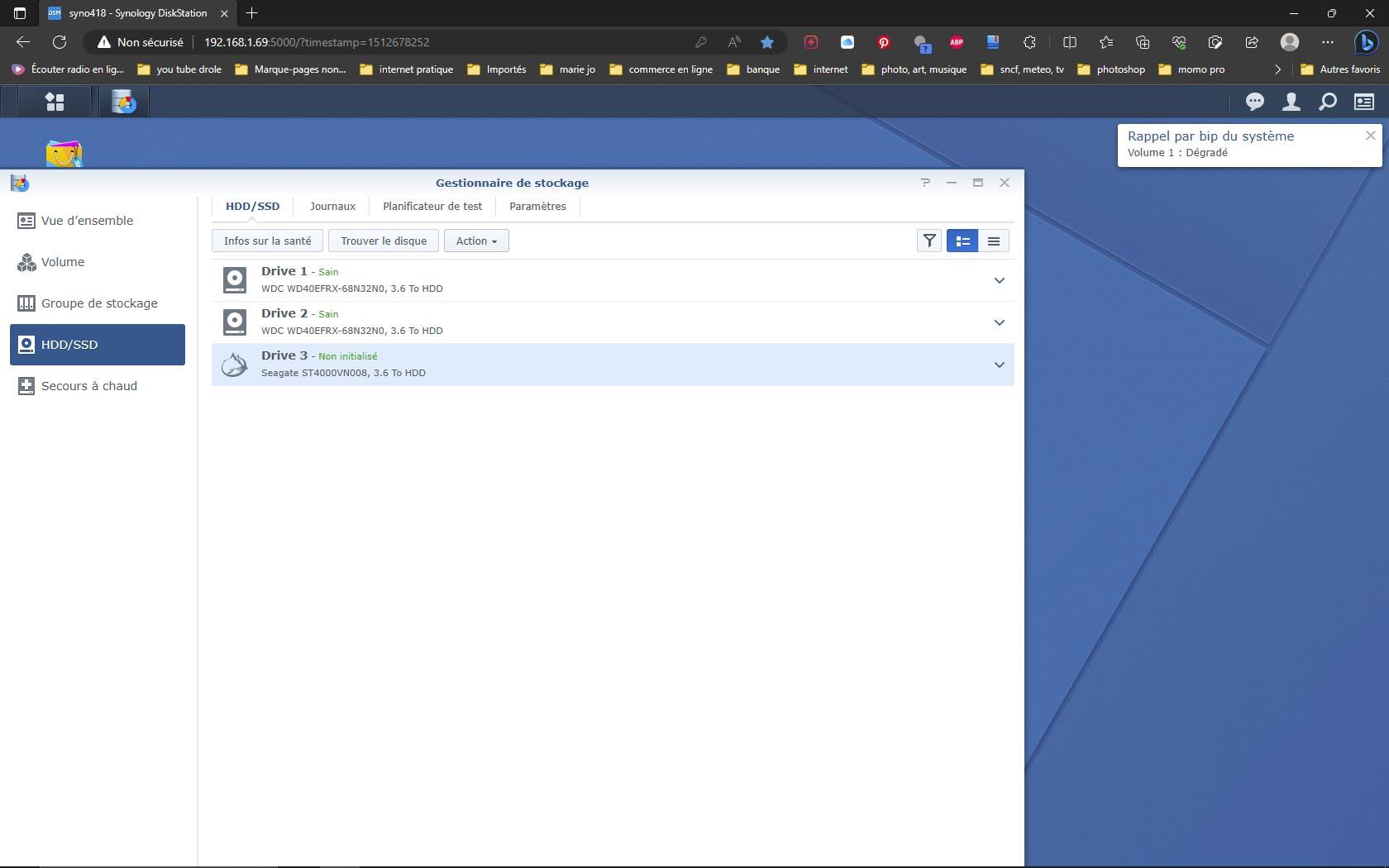Open the DSM main menu icon
1389x868 pixels.
click(x=55, y=102)
